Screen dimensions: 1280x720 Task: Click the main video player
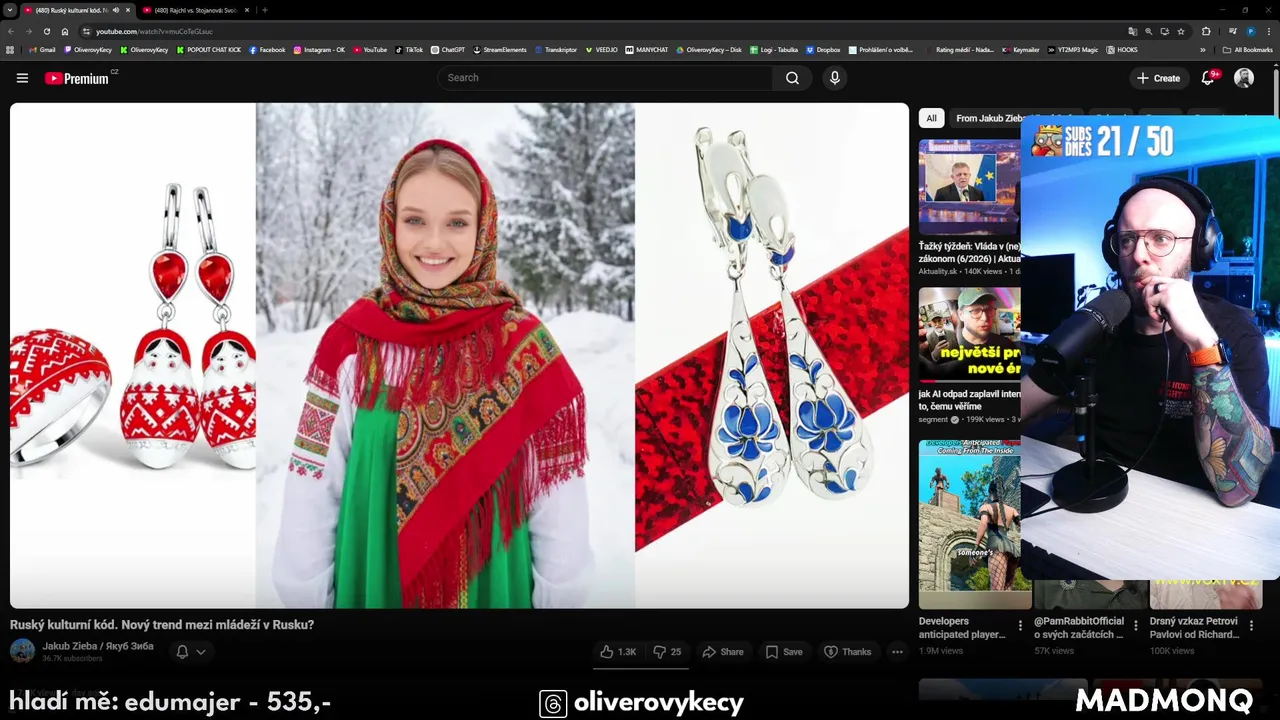[459, 355]
